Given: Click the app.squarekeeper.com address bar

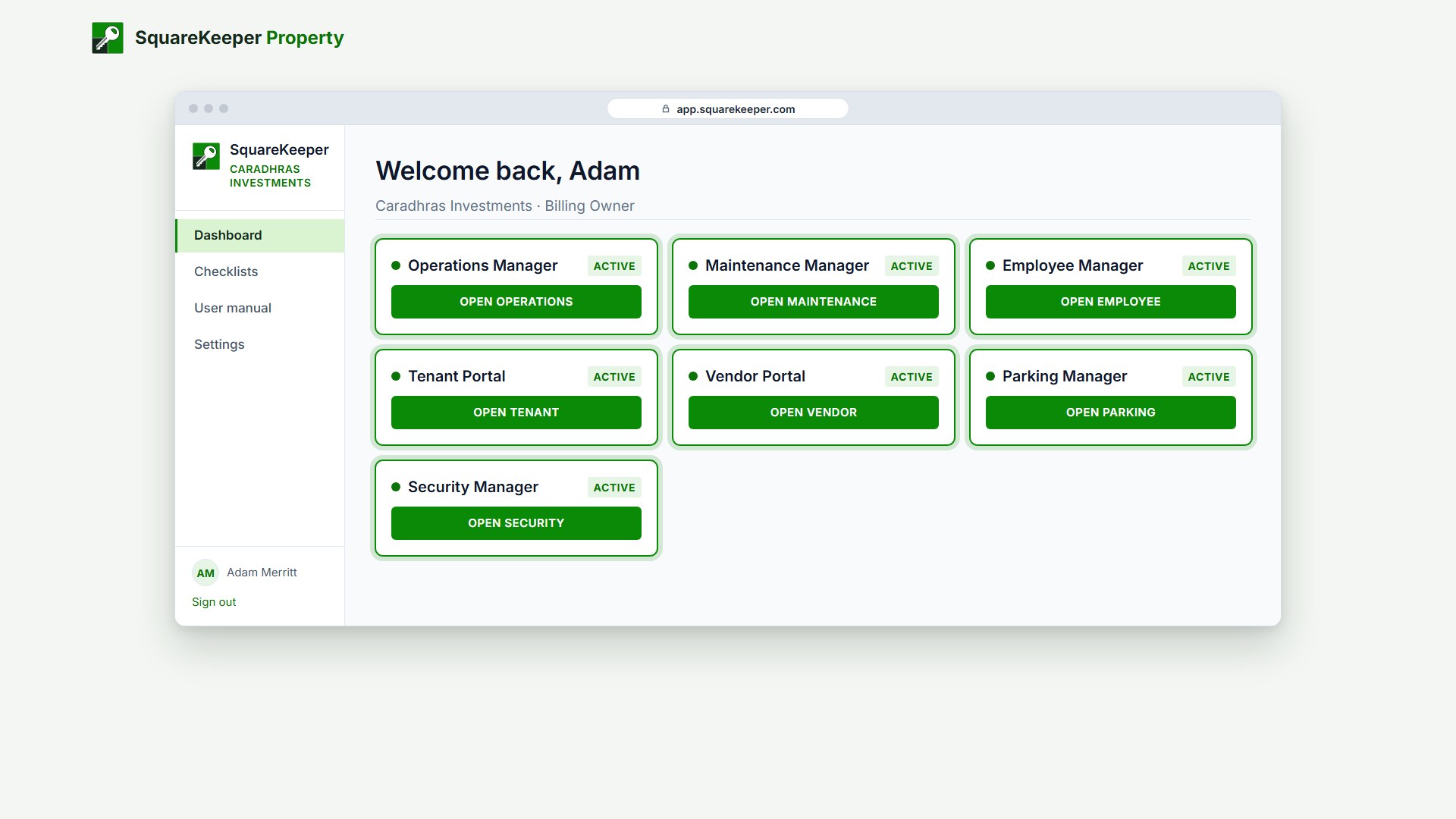Looking at the screenshot, I should pyautogui.click(x=728, y=108).
